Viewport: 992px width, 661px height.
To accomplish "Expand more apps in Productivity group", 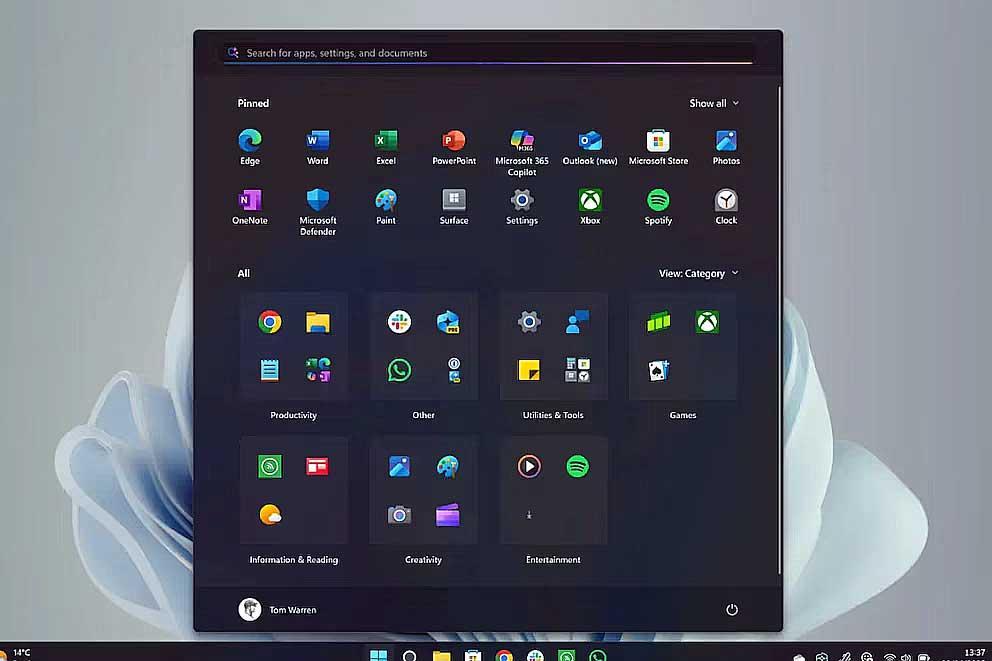I will pos(318,370).
